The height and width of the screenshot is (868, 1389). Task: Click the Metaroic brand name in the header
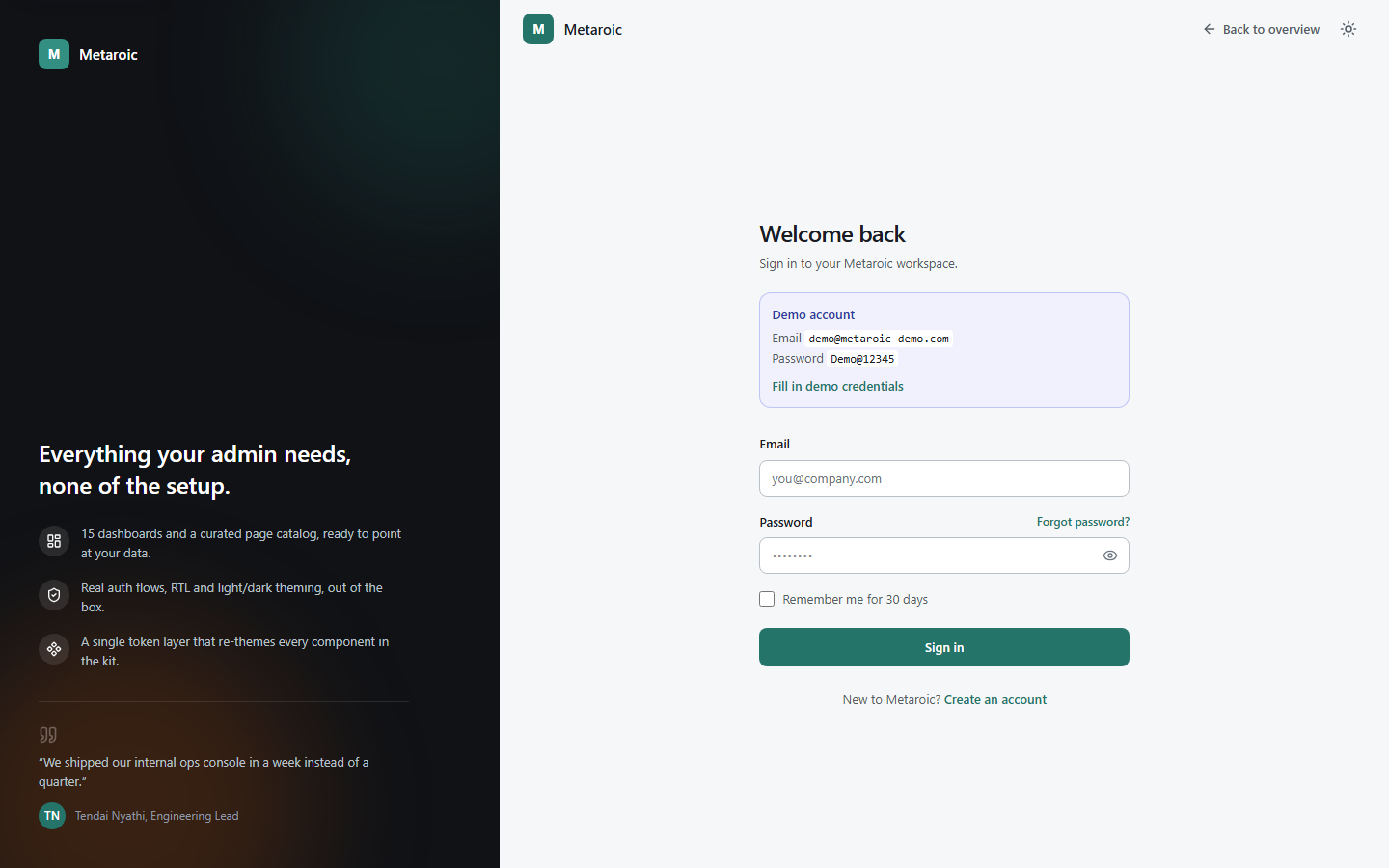point(593,30)
